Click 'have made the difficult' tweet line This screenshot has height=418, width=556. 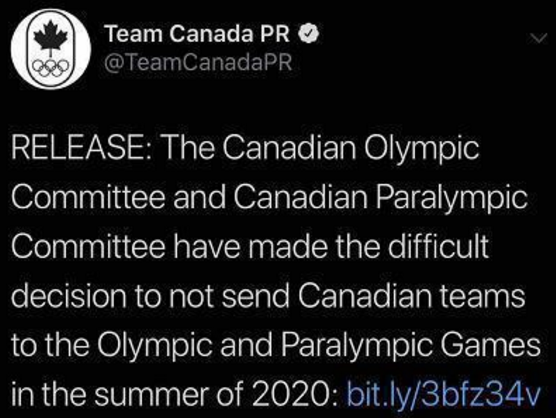coord(330,246)
